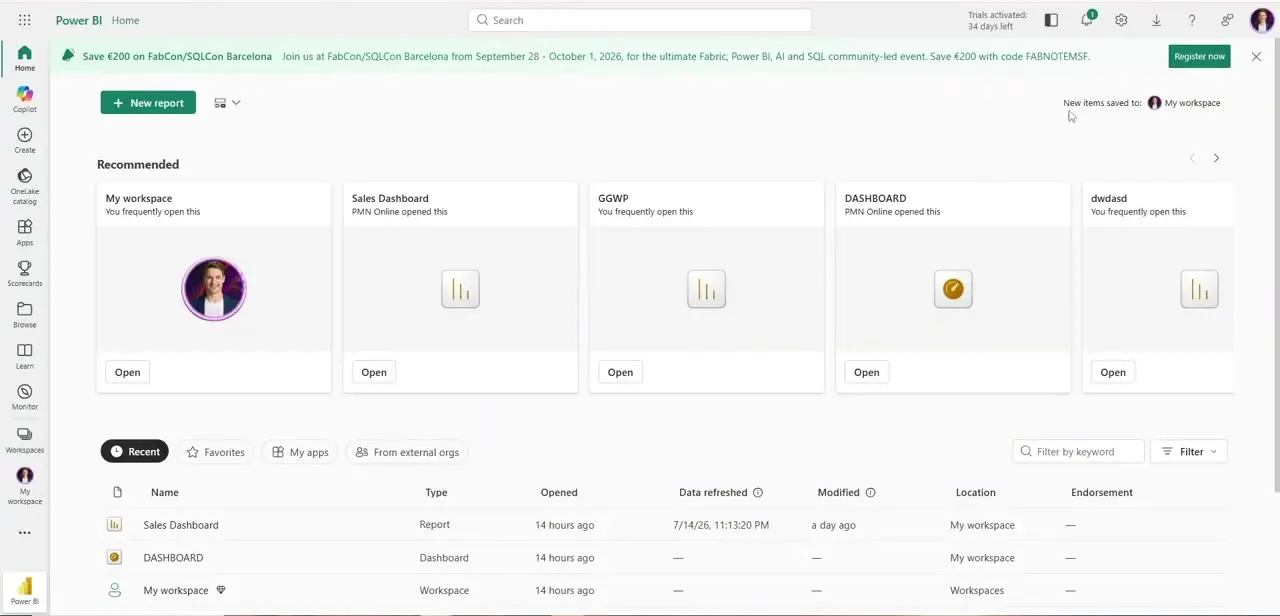Click the My workspace card profile picture
1280x616 pixels.
214,289
